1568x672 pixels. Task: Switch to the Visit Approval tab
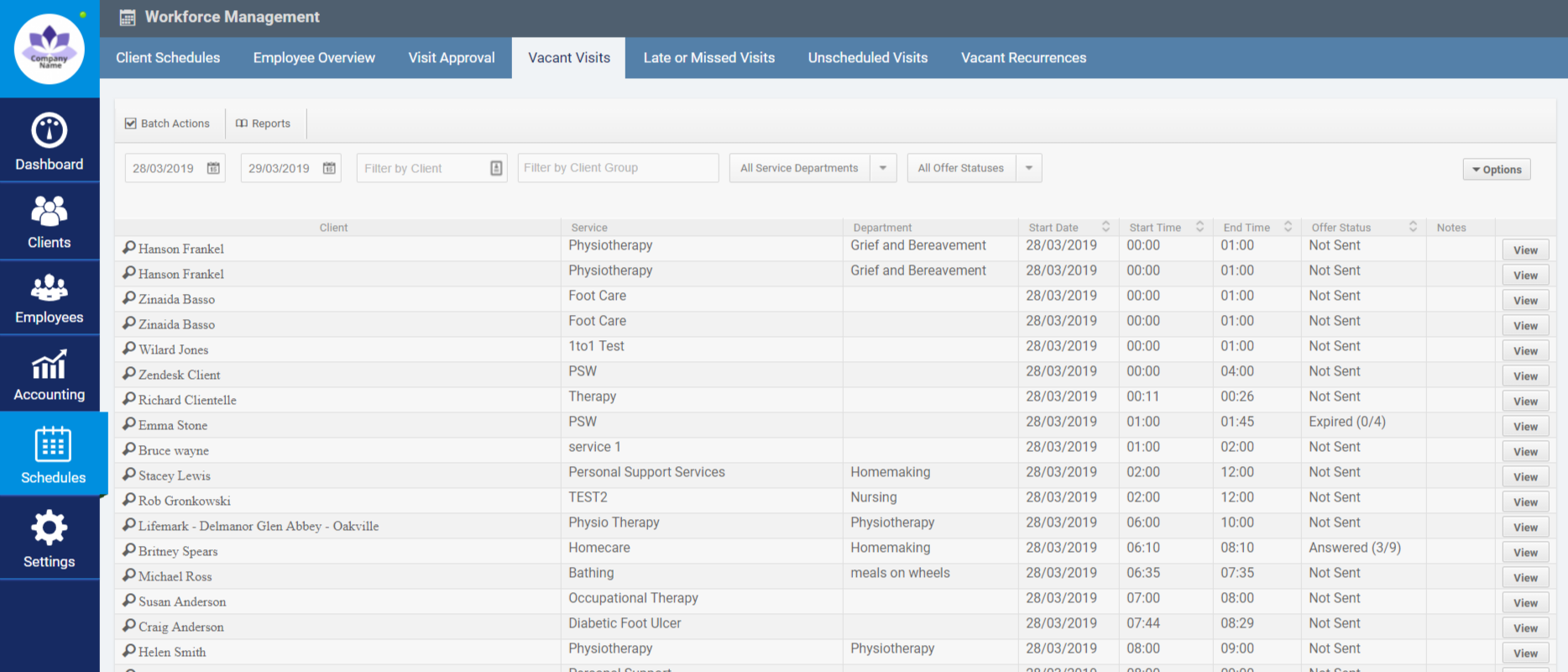pos(451,58)
